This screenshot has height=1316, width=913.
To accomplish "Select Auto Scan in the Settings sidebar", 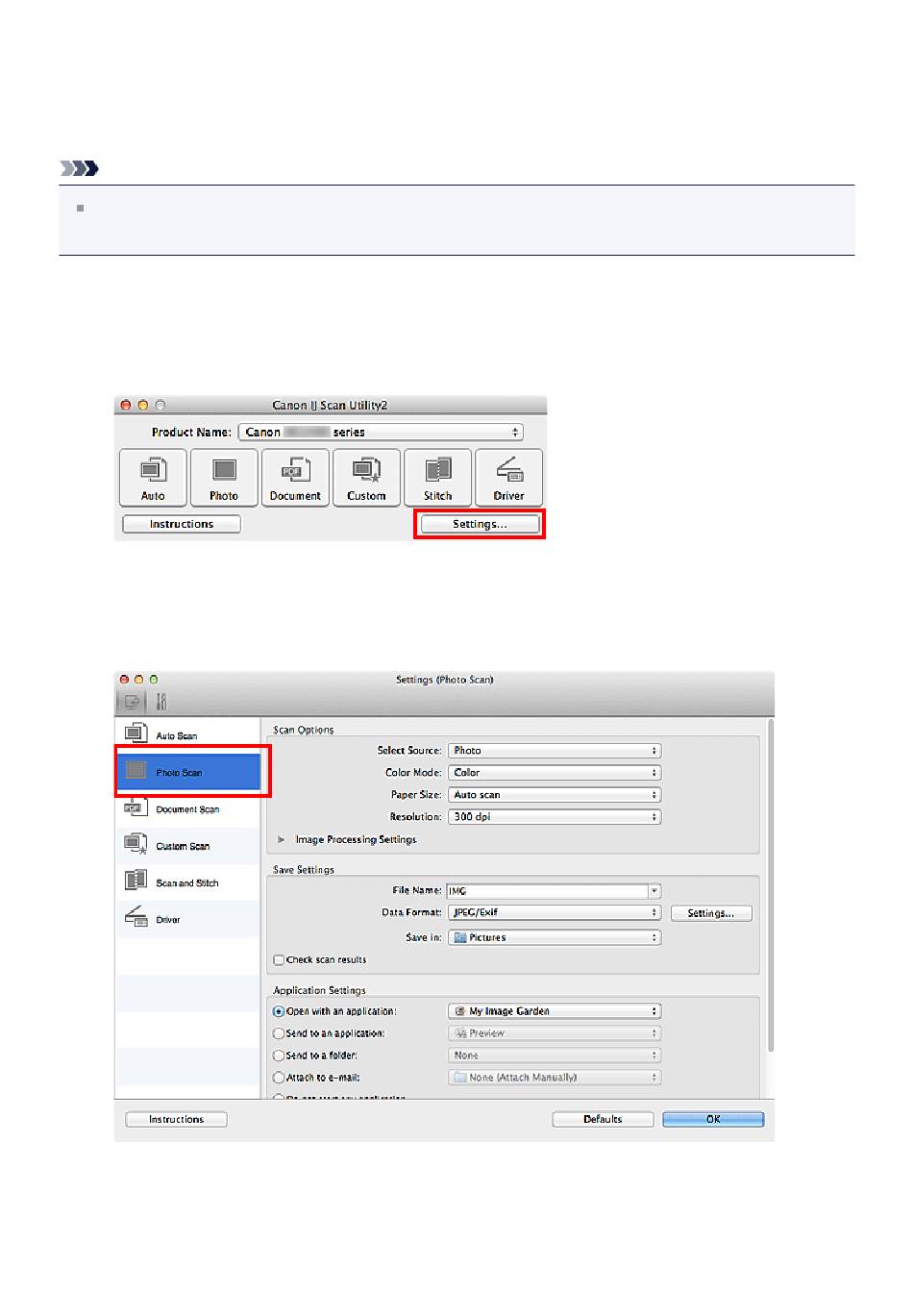I will pyautogui.click(x=187, y=735).
